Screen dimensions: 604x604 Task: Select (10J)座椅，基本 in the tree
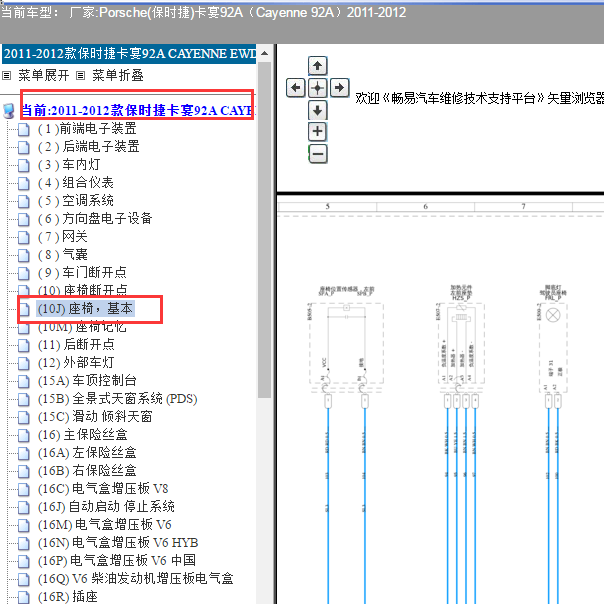[x=86, y=309]
